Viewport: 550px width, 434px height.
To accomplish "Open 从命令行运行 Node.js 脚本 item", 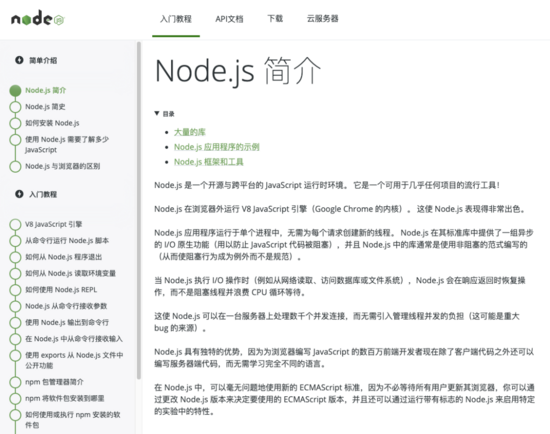I will (67, 240).
